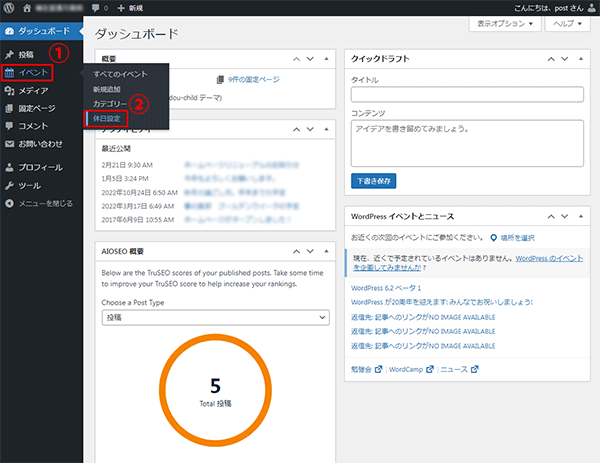Click the こんにちは、post さん account text
Screen dimensions: 600x463
coord(549,8)
